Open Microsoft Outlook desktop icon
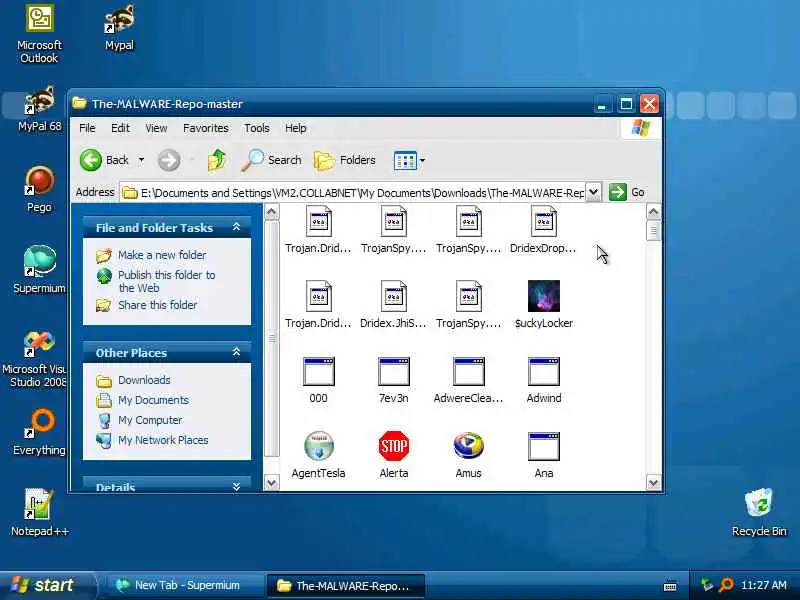800x600 pixels. (39, 34)
